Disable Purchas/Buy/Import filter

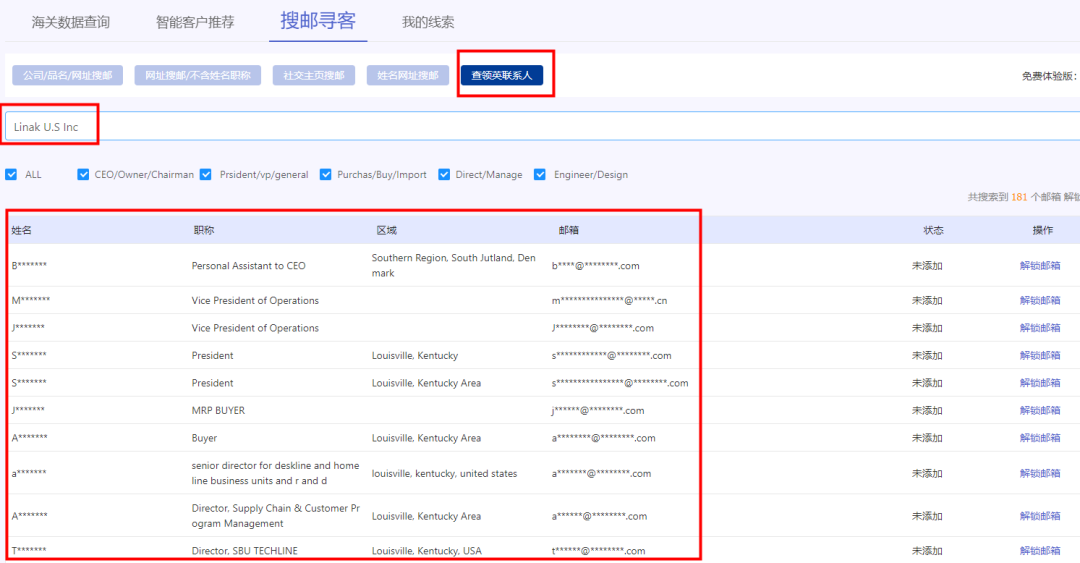point(326,174)
